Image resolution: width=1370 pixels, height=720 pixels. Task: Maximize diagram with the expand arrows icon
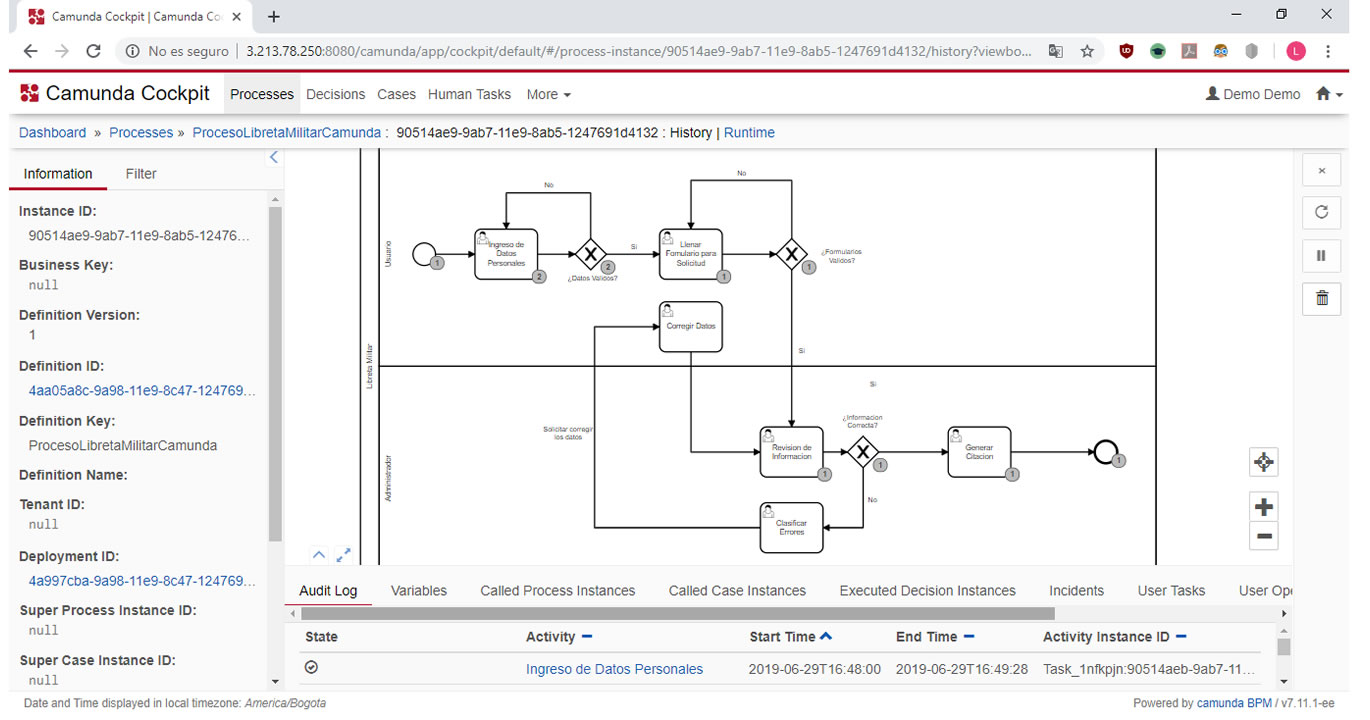coord(343,554)
